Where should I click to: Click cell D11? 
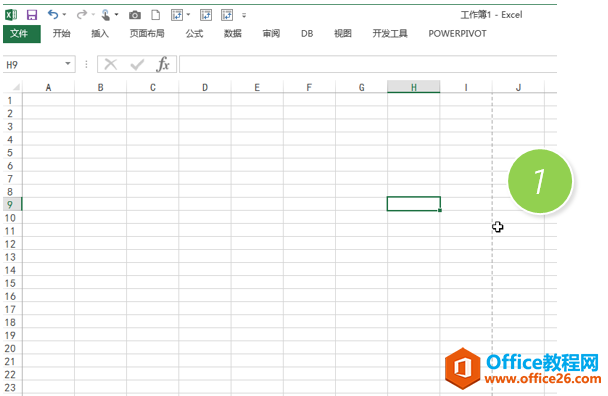205,231
